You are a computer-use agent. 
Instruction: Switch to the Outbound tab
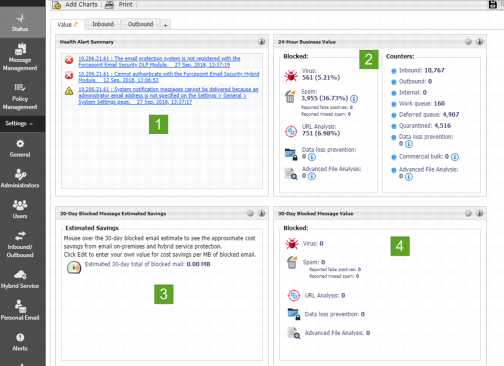click(140, 24)
